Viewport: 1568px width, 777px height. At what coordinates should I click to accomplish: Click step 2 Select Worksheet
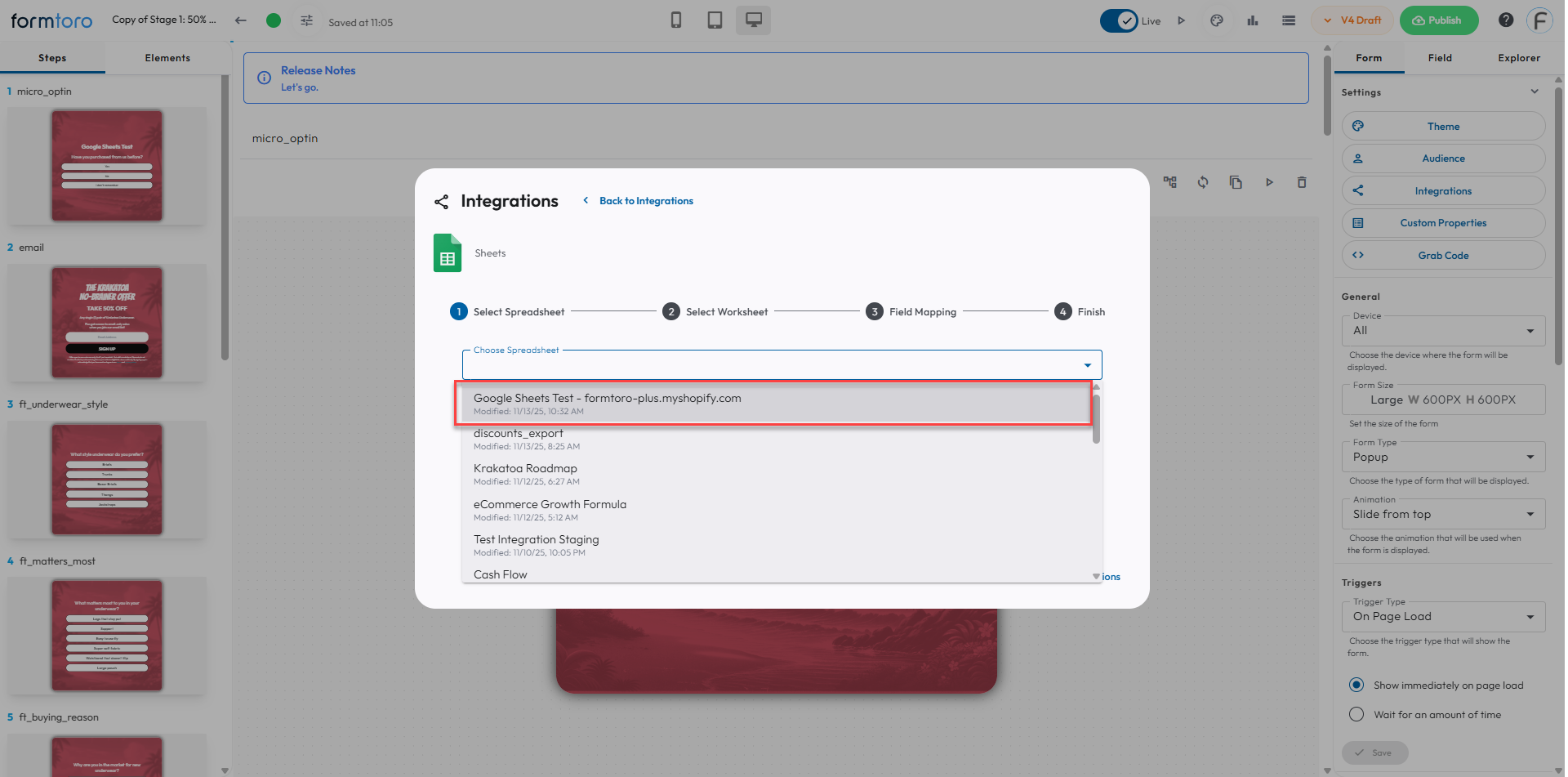click(715, 312)
